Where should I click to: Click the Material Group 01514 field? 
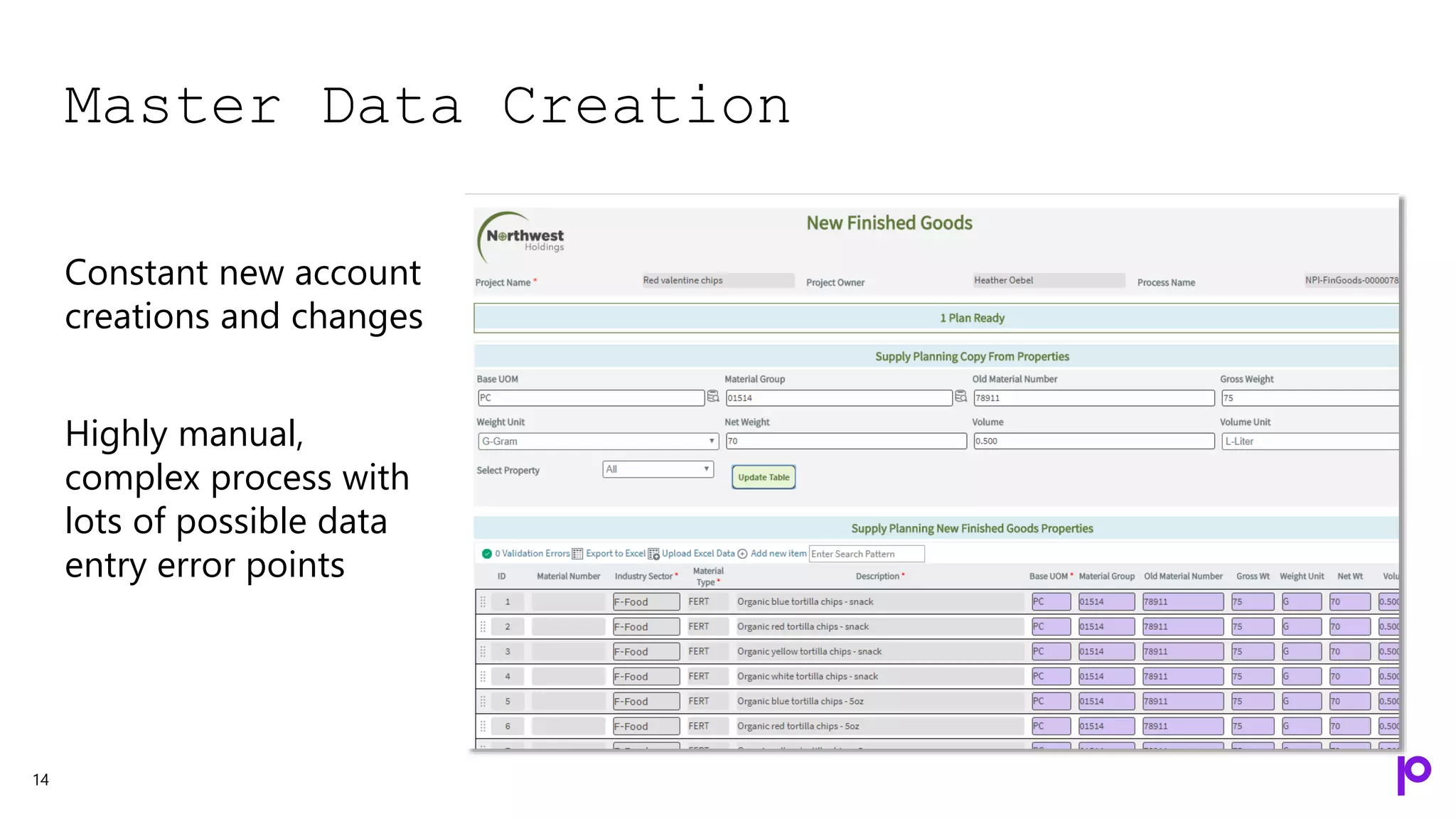coord(839,398)
